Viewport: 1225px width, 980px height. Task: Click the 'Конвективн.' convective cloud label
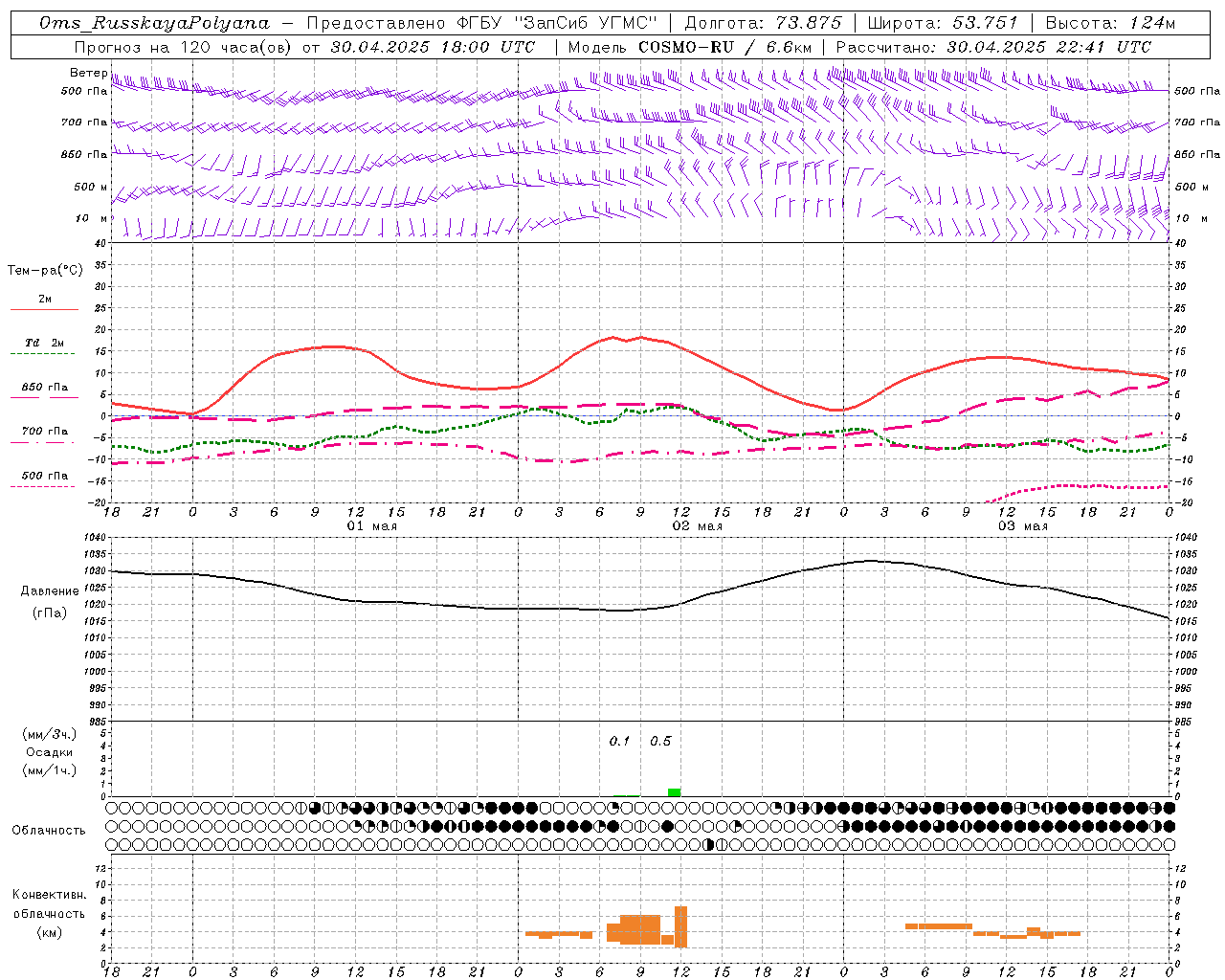pyautogui.click(x=49, y=894)
